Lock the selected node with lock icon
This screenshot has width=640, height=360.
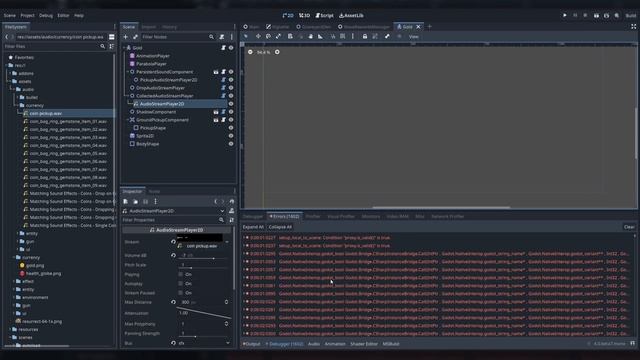[x=364, y=36]
